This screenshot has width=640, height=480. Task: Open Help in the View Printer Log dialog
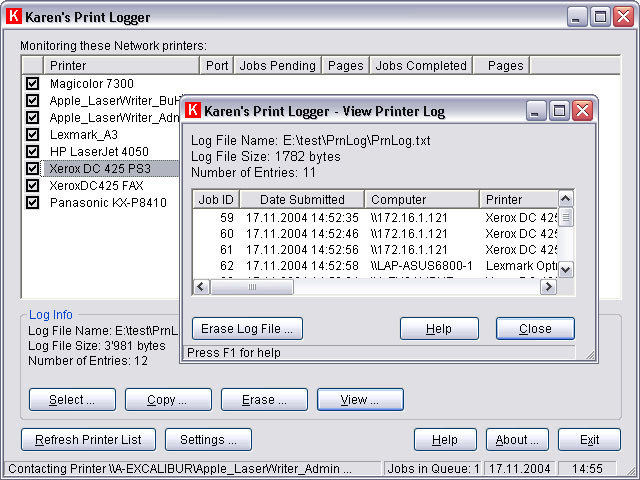(439, 329)
